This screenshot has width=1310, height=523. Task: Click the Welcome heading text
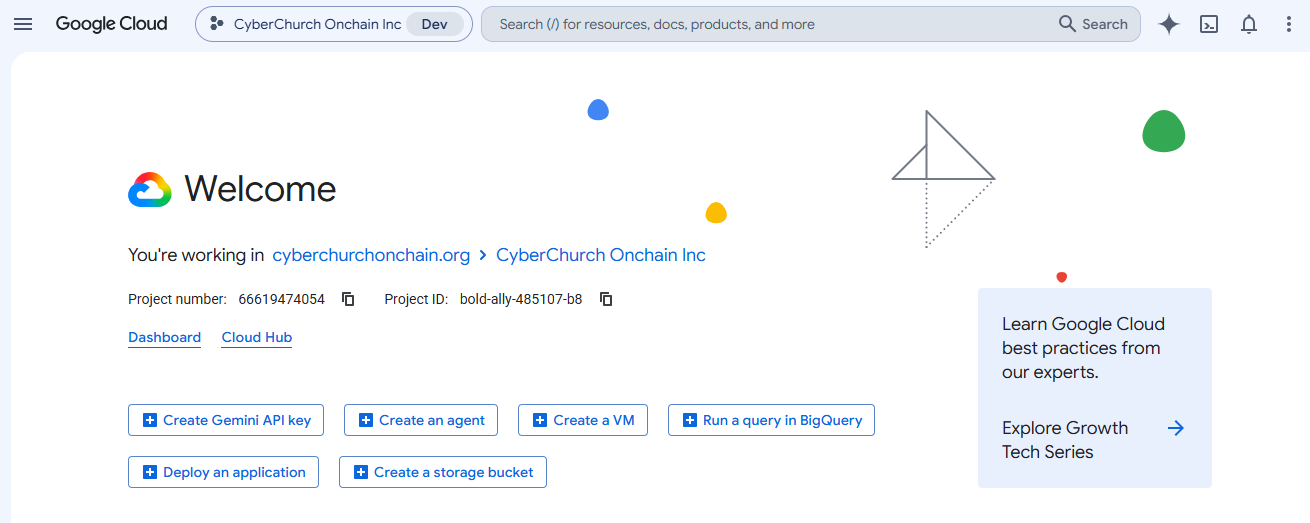pos(260,189)
